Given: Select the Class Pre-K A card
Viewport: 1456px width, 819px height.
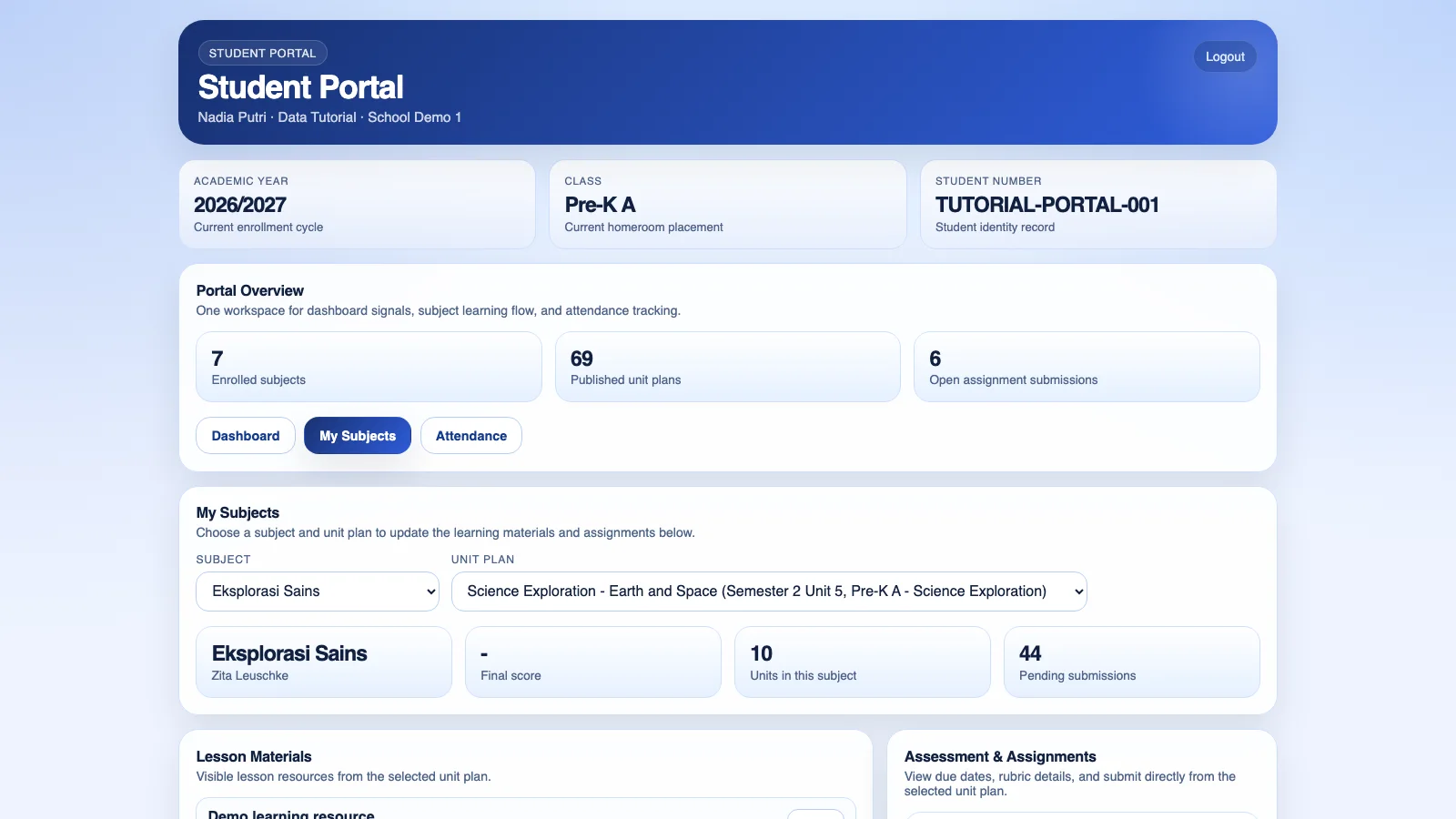Looking at the screenshot, I should point(728,205).
